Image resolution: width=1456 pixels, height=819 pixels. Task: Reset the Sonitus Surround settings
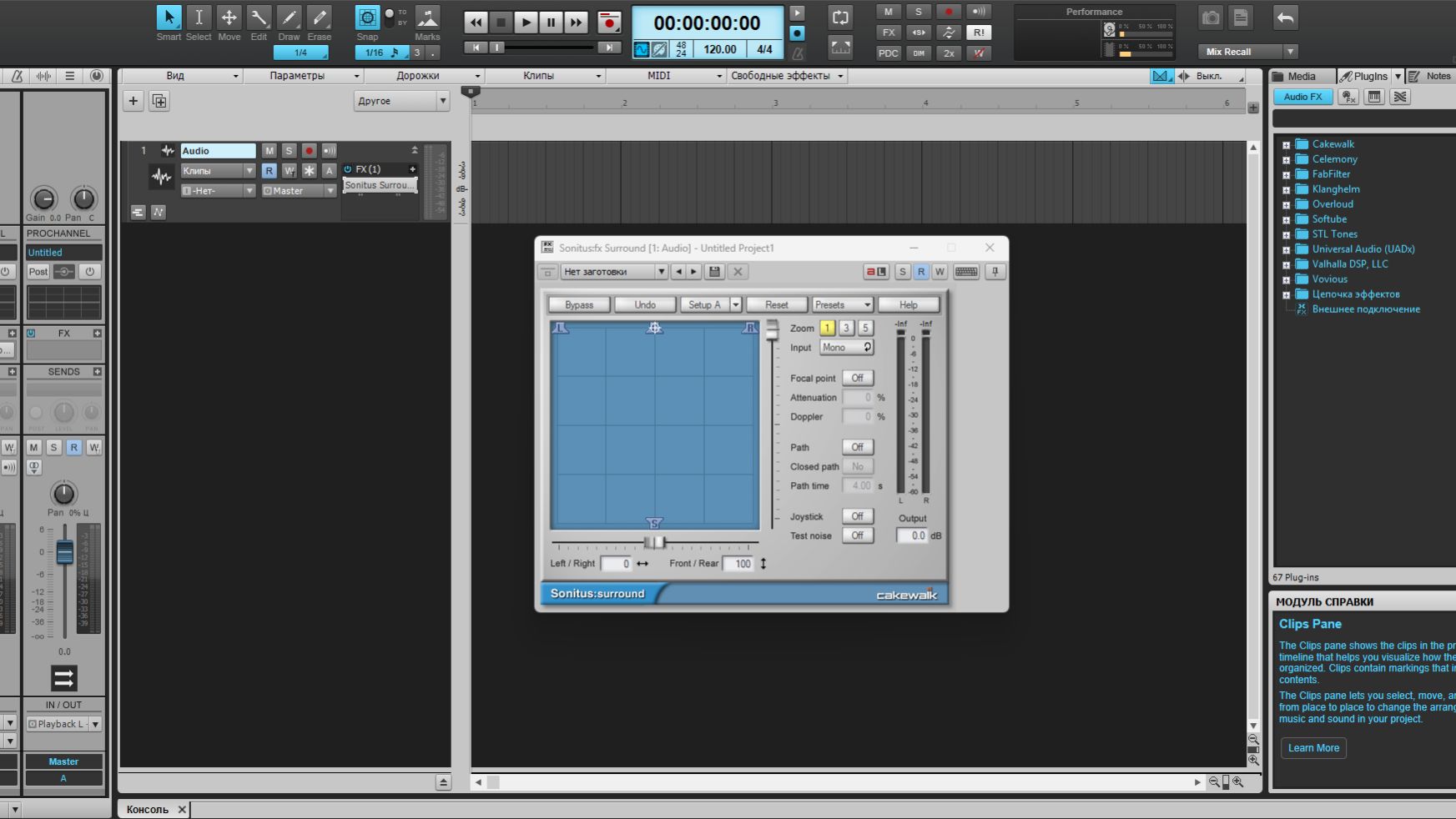tap(777, 304)
